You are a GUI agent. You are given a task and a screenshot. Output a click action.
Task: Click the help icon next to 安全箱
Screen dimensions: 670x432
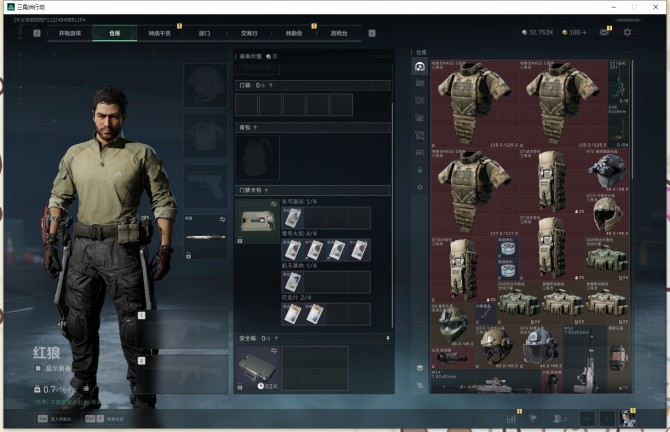click(x=276, y=338)
